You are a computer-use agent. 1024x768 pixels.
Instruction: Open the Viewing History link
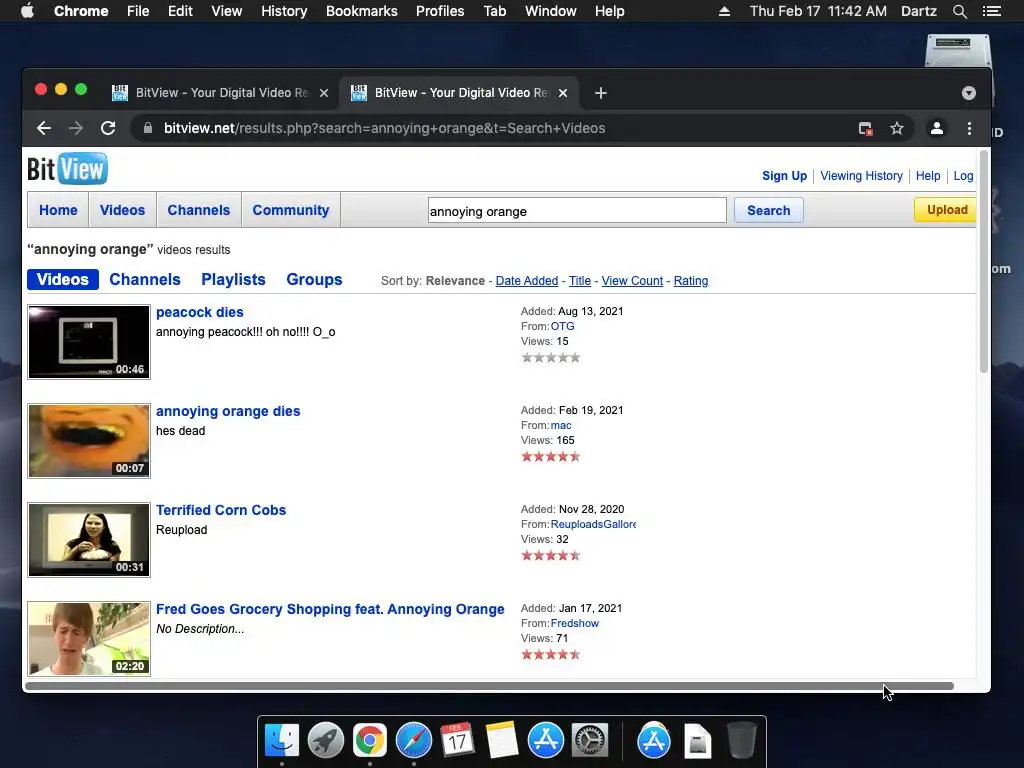861,176
